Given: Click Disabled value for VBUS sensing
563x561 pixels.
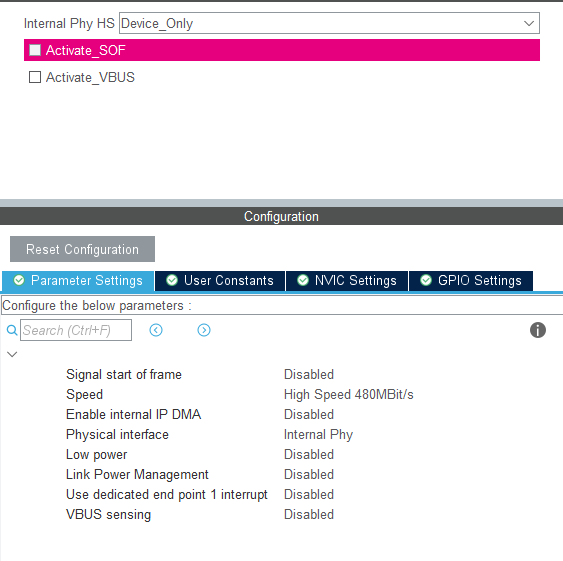Looking at the screenshot, I should [309, 514].
